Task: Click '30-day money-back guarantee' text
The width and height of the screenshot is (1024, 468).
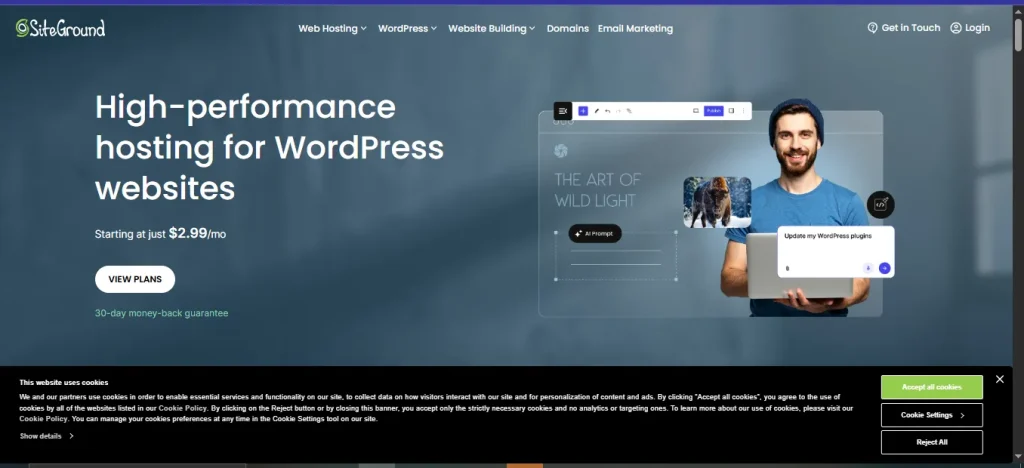Action: point(161,313)
